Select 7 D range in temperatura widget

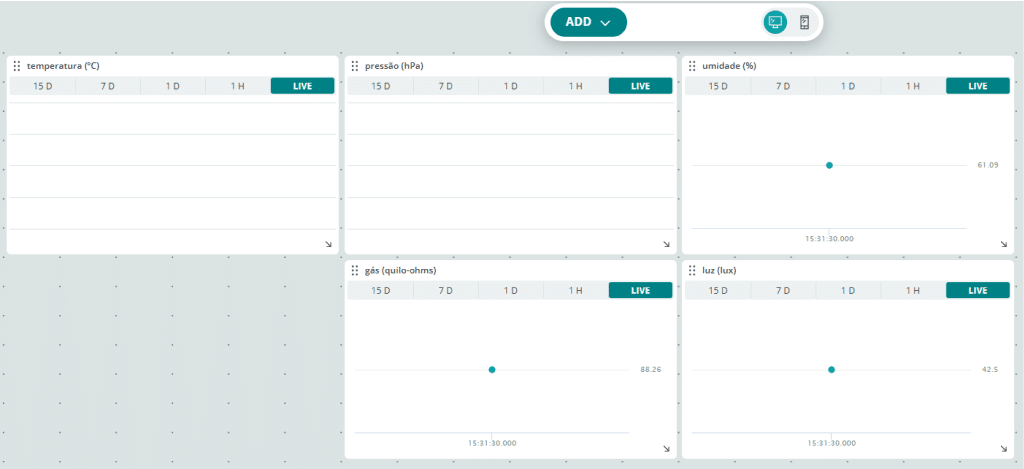tap(108, 86)
